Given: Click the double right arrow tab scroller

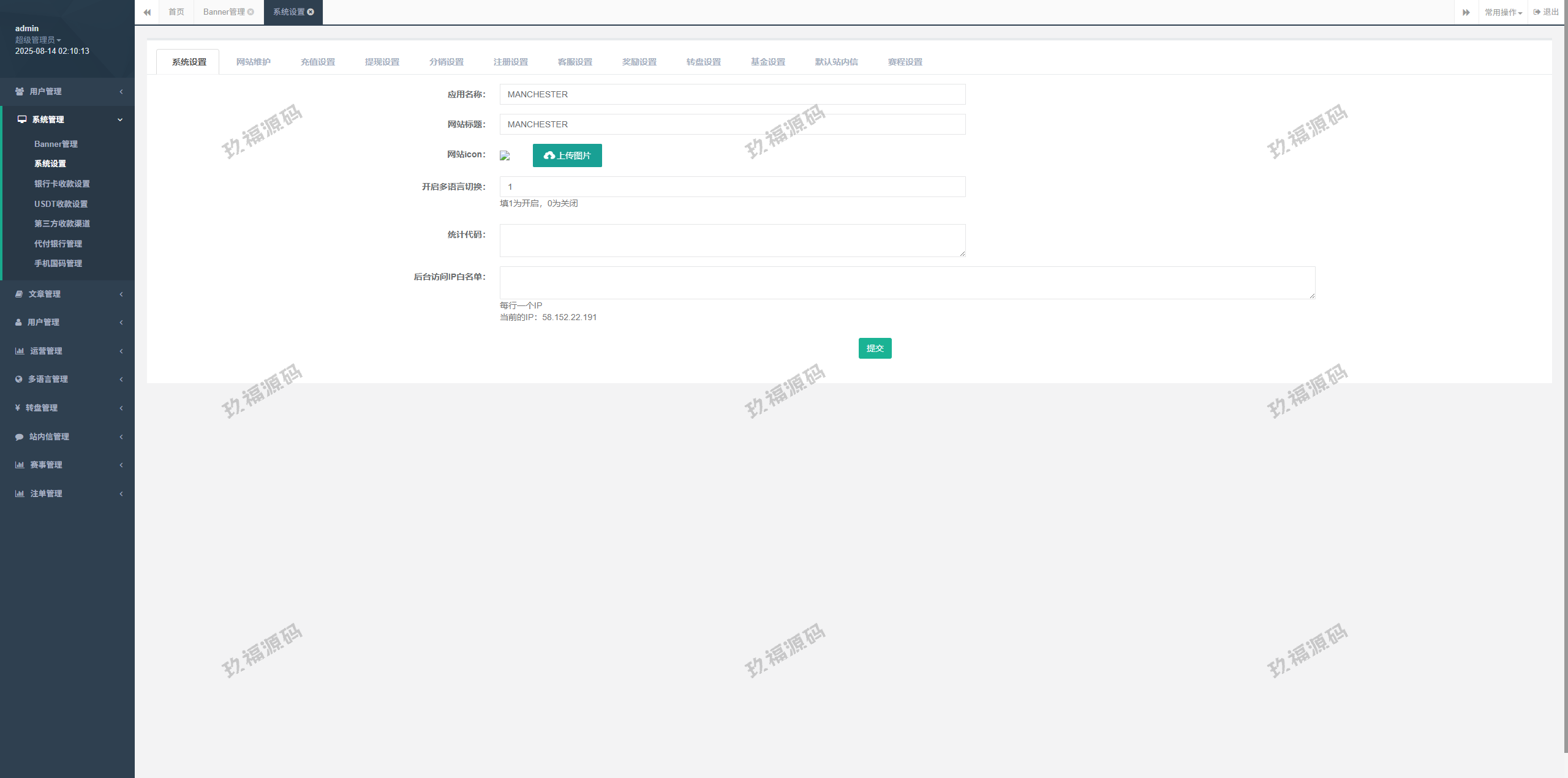Looking at the screenshot, I should pos(1466,12).
